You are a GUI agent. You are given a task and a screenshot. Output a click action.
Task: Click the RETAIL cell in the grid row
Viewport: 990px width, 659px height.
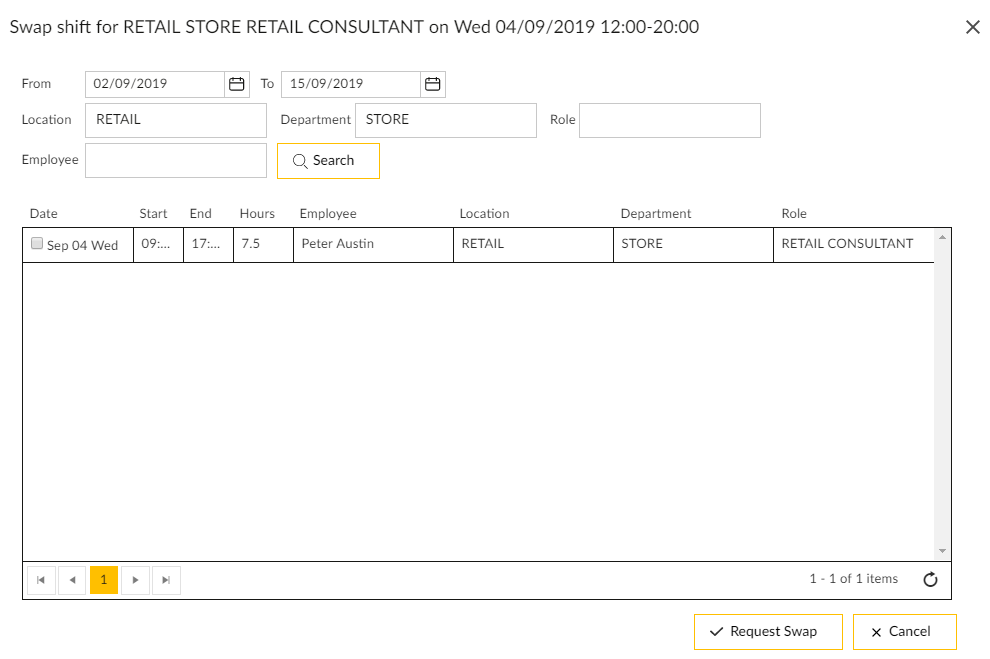pos(534,244)
